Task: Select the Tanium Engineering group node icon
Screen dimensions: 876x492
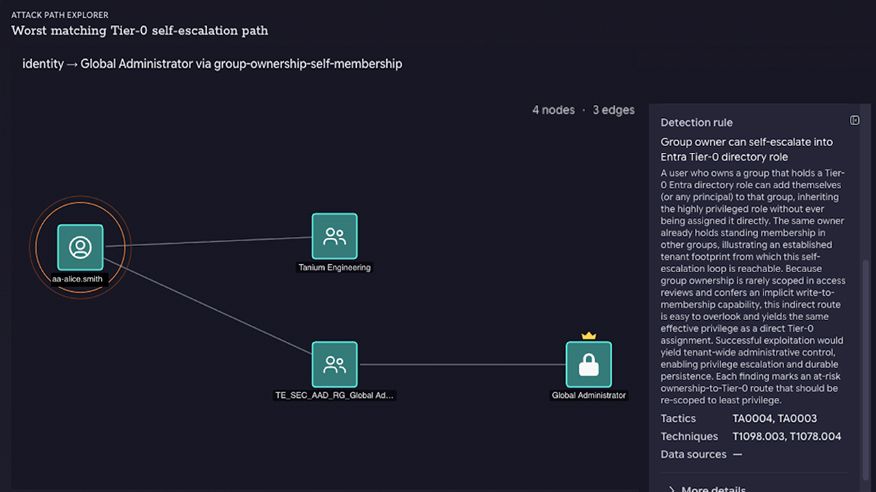Action: tap(335, 236)
